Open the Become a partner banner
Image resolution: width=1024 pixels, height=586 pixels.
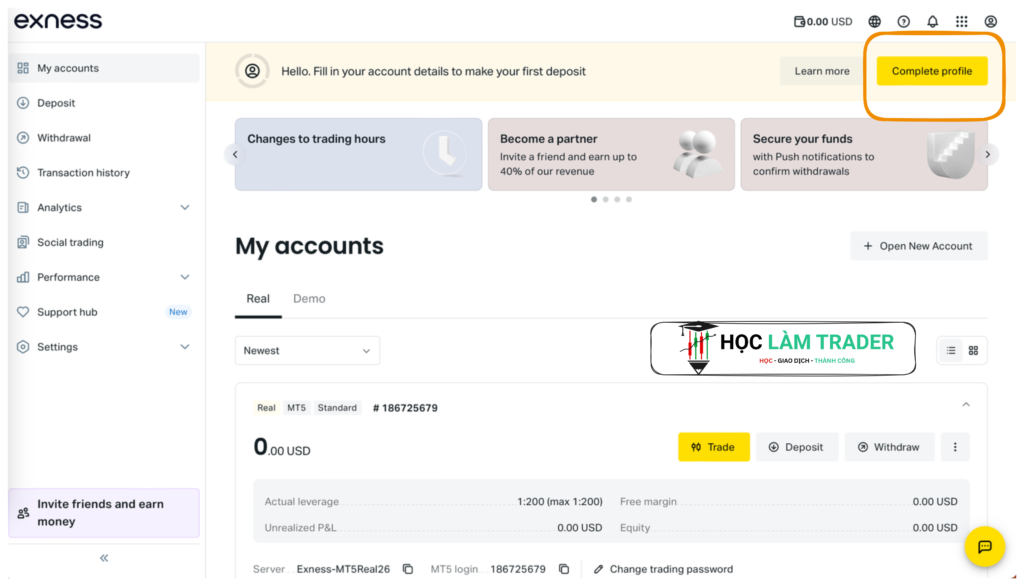[x=611, y=155]
